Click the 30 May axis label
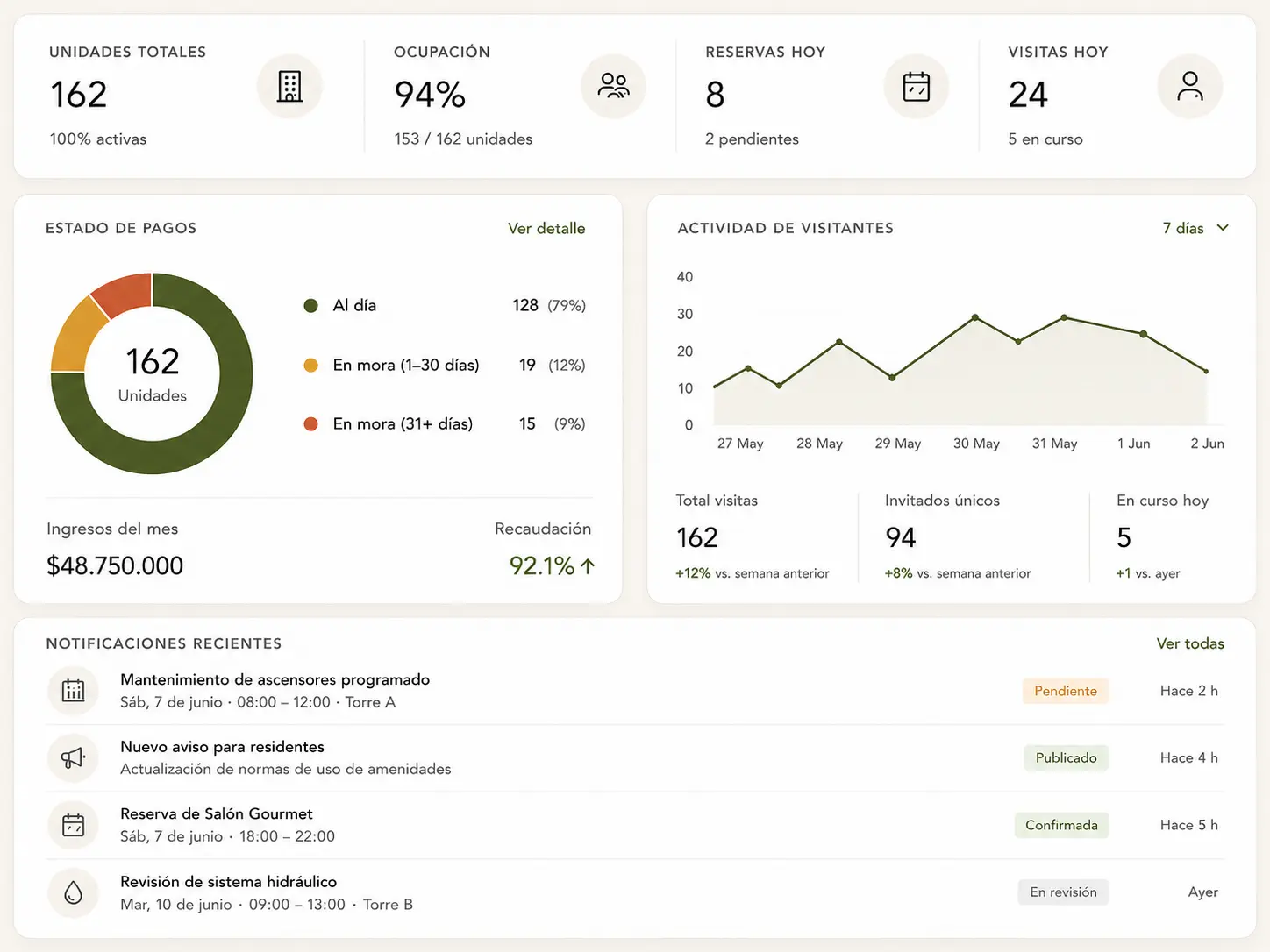The height and width of the screenshot is (952, 1270). point(976,444)
